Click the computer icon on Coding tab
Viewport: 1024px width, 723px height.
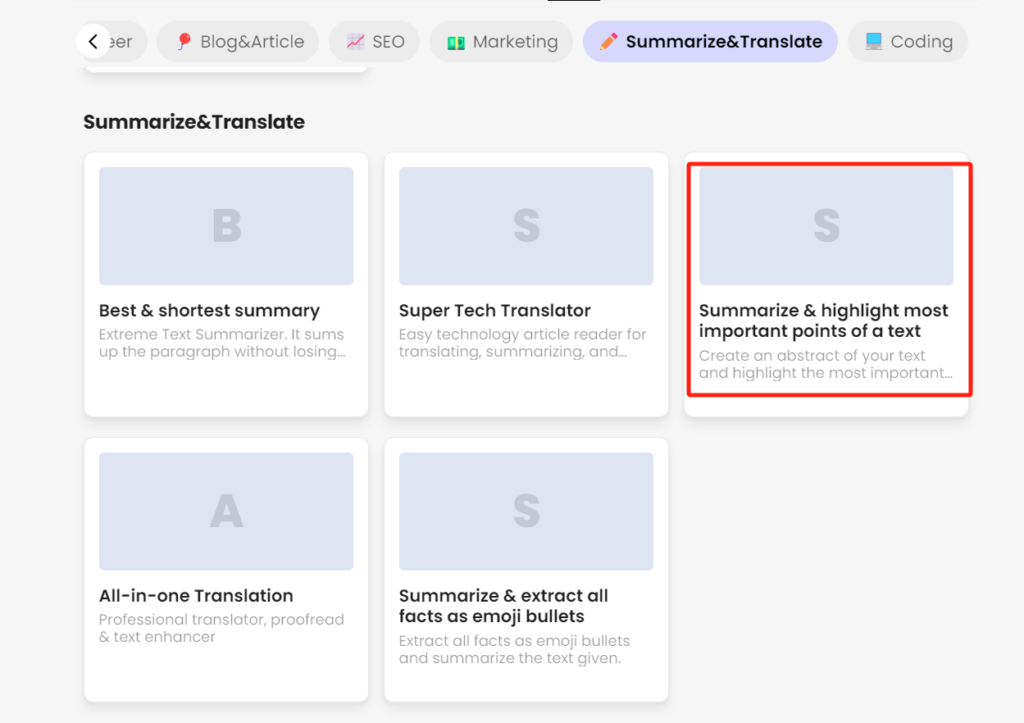click(x=873, y=41)
